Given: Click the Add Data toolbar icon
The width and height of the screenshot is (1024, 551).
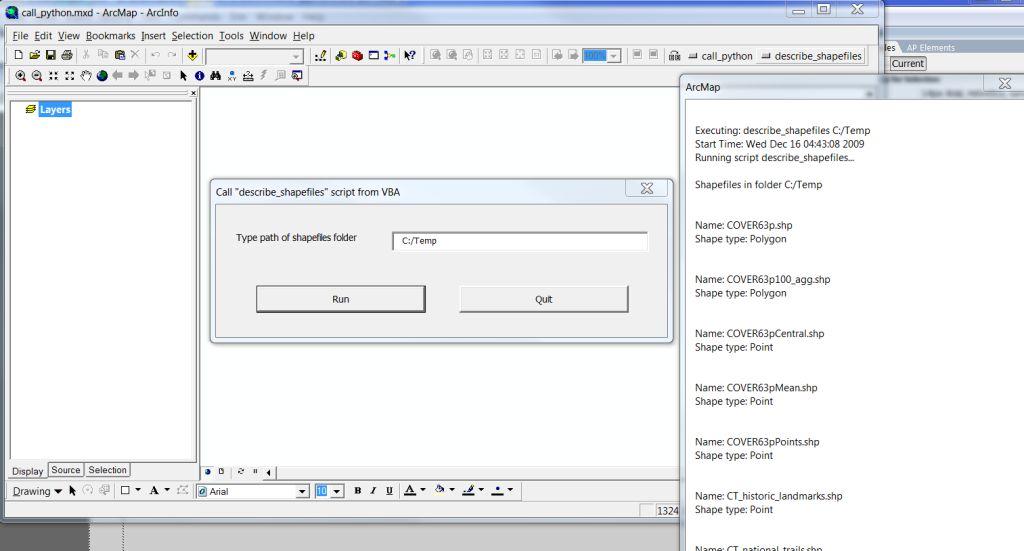Looking at the screenshot, I should point(193,56).
